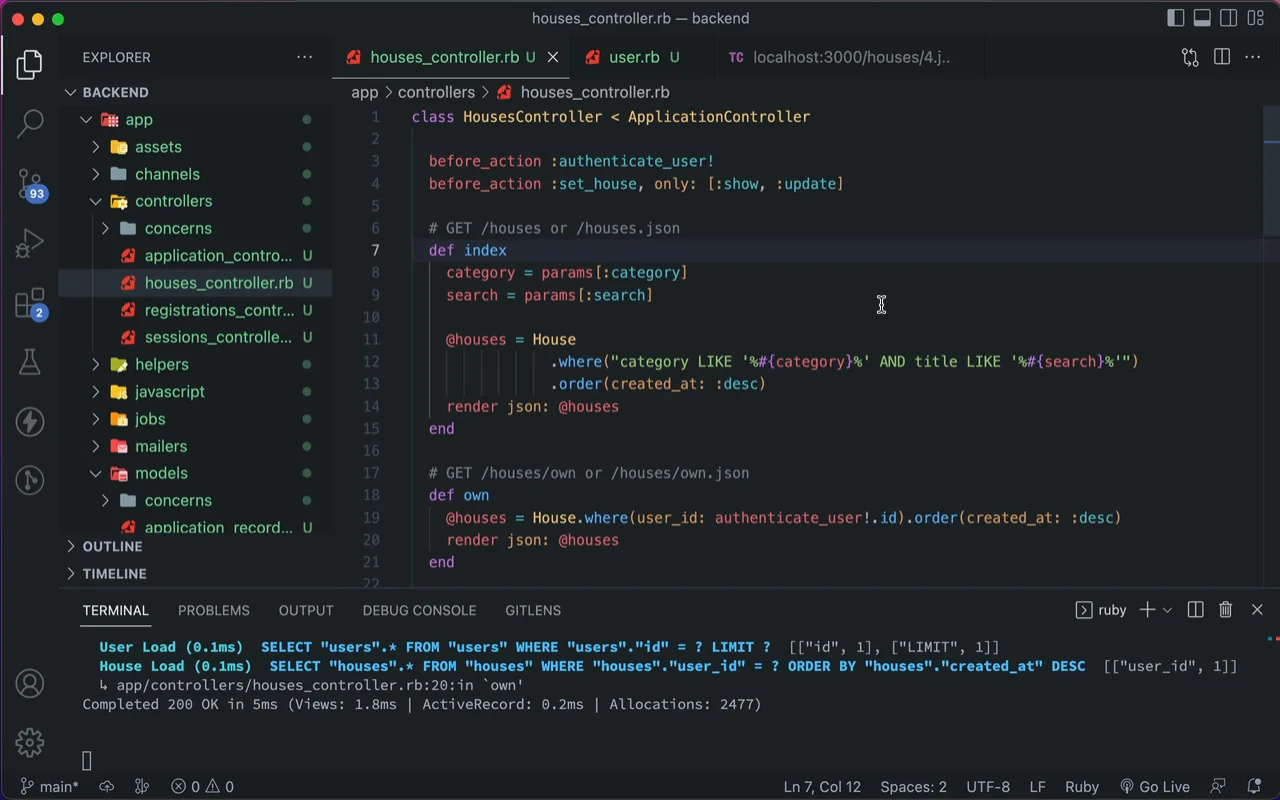This screenshot has height=800, width=1280.
Task: Select the PROBLEMS panel tab
Action: [x=214, y=610]
